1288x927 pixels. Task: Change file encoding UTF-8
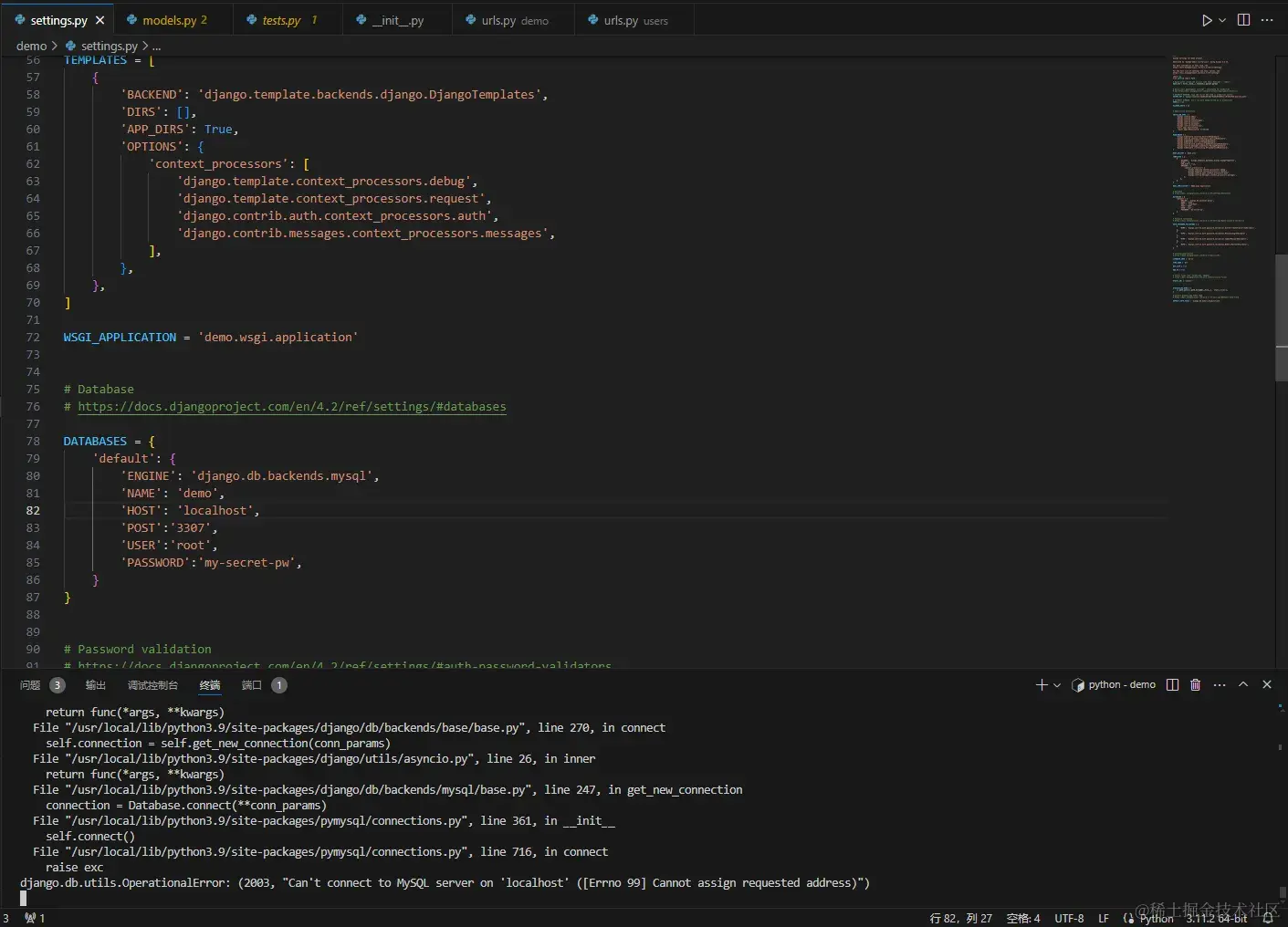[1069, 918]
